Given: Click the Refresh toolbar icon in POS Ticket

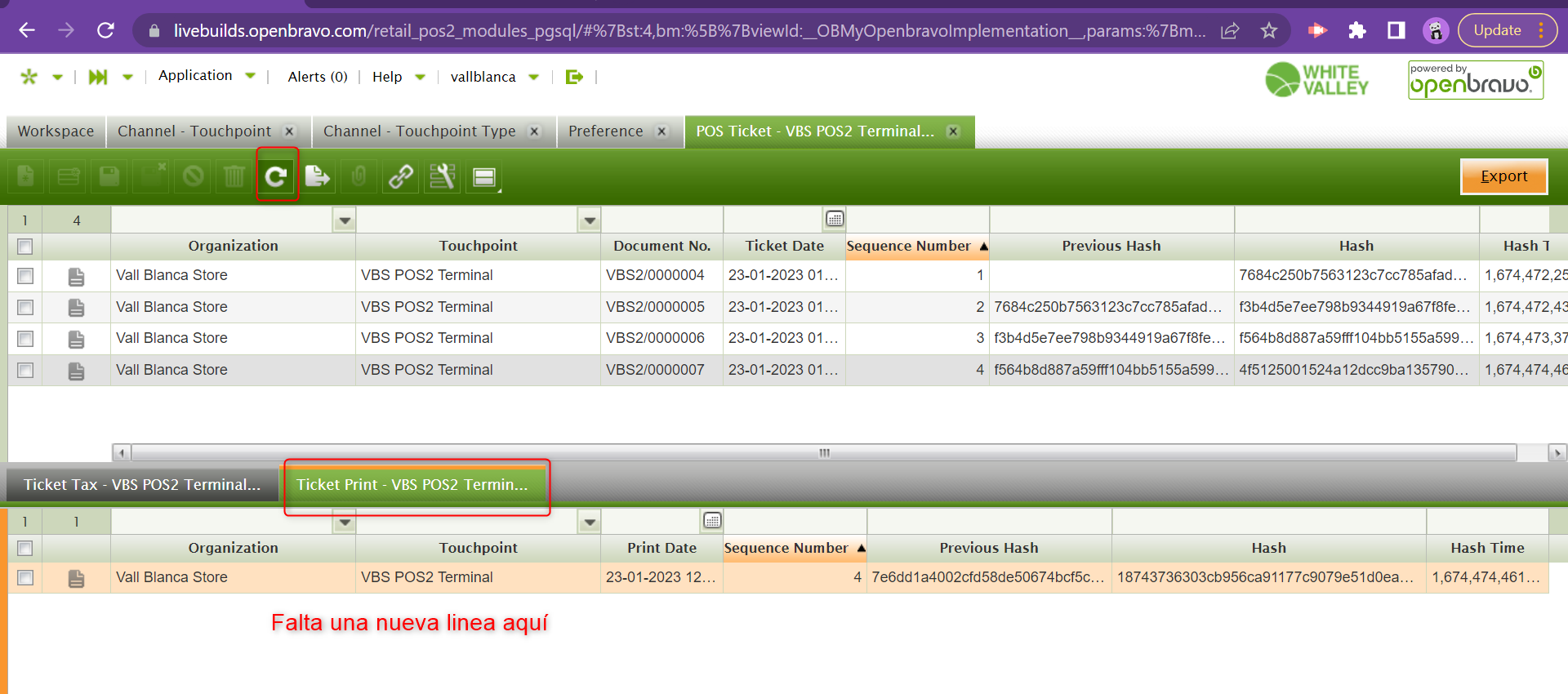Looking at the screenshot, I should point(276,176).
